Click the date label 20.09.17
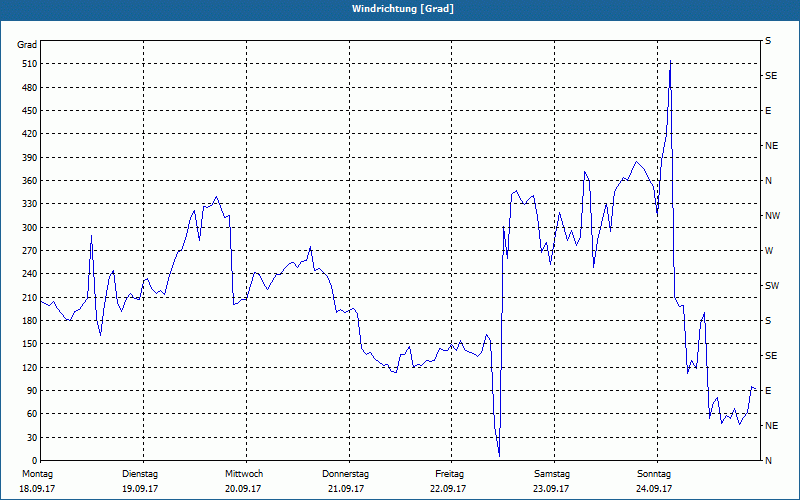 pyautogui.click(x=243, y=489)
